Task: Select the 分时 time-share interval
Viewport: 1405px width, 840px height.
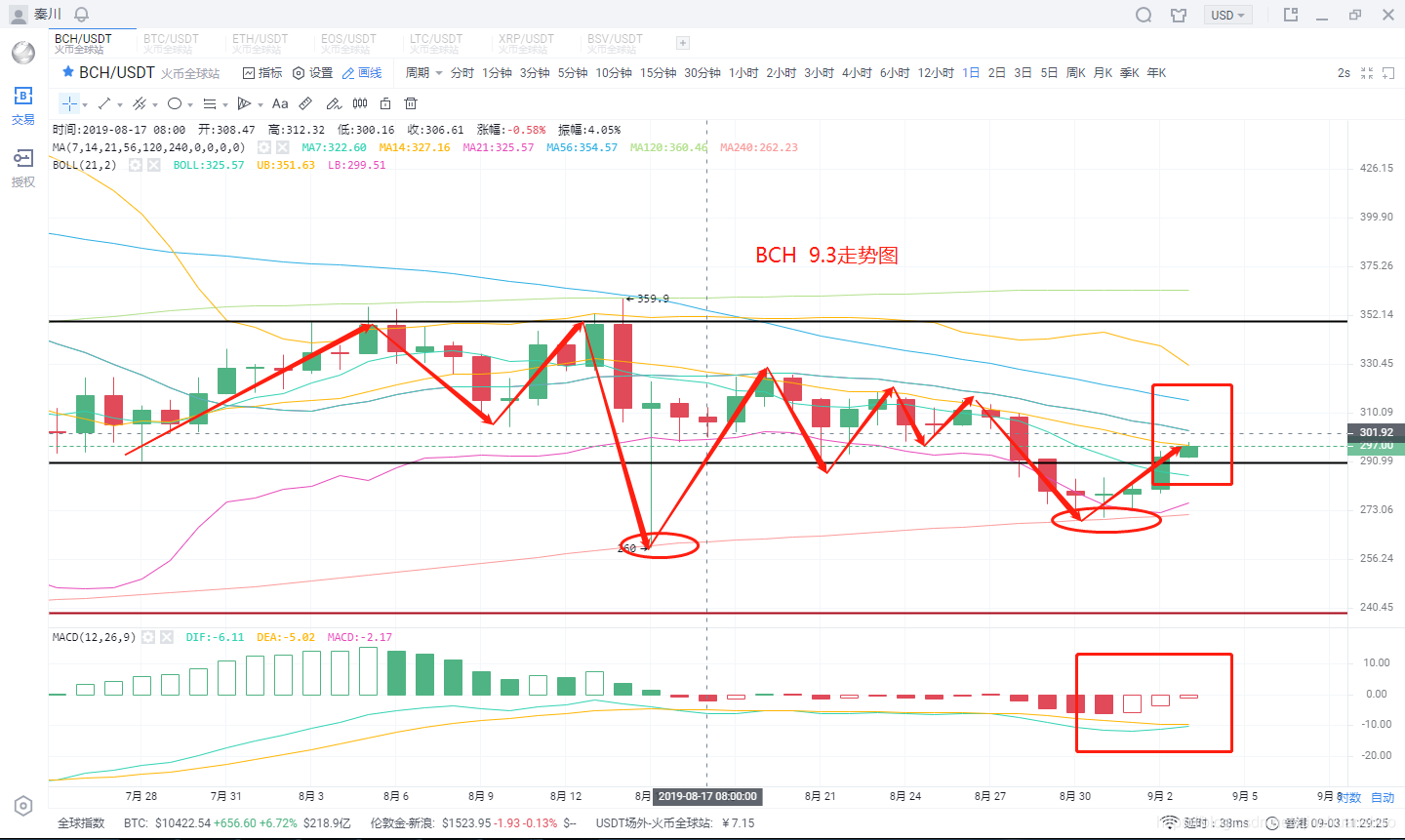Action: [462, 73]
